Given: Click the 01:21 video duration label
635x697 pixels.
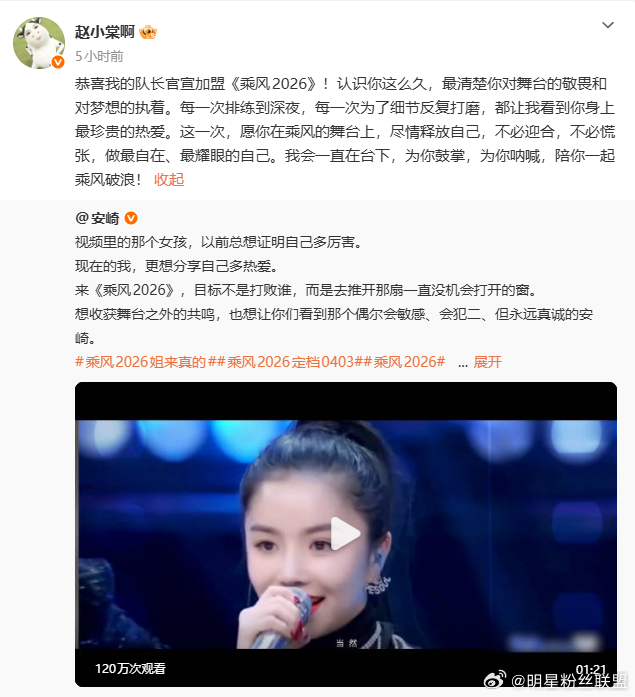Looking at the screenshot, I should coord(591,668).
